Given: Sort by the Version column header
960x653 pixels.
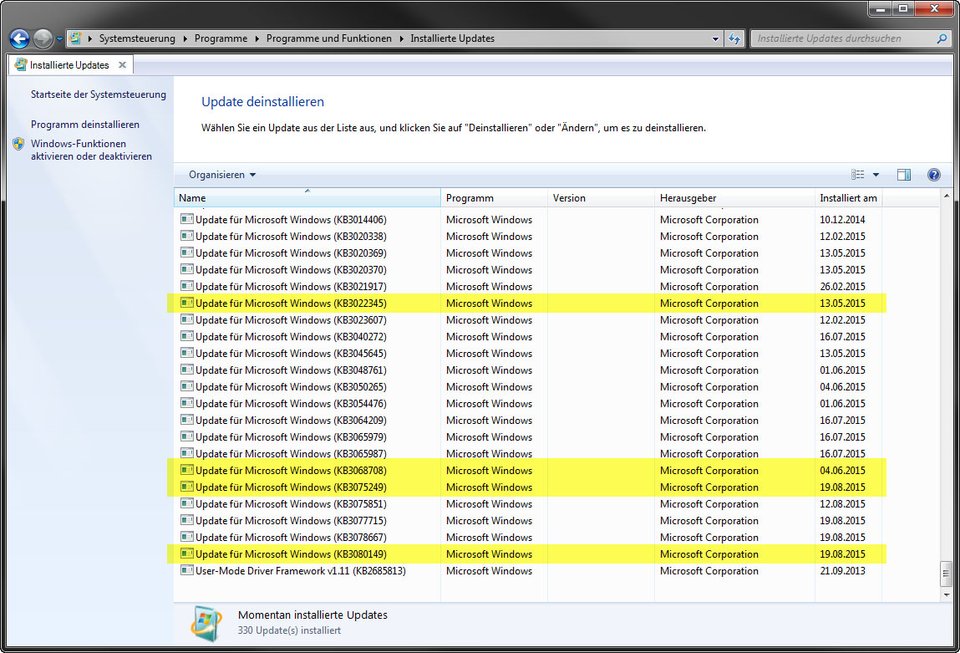Looking at the screenshot, I should pos(601,198).
